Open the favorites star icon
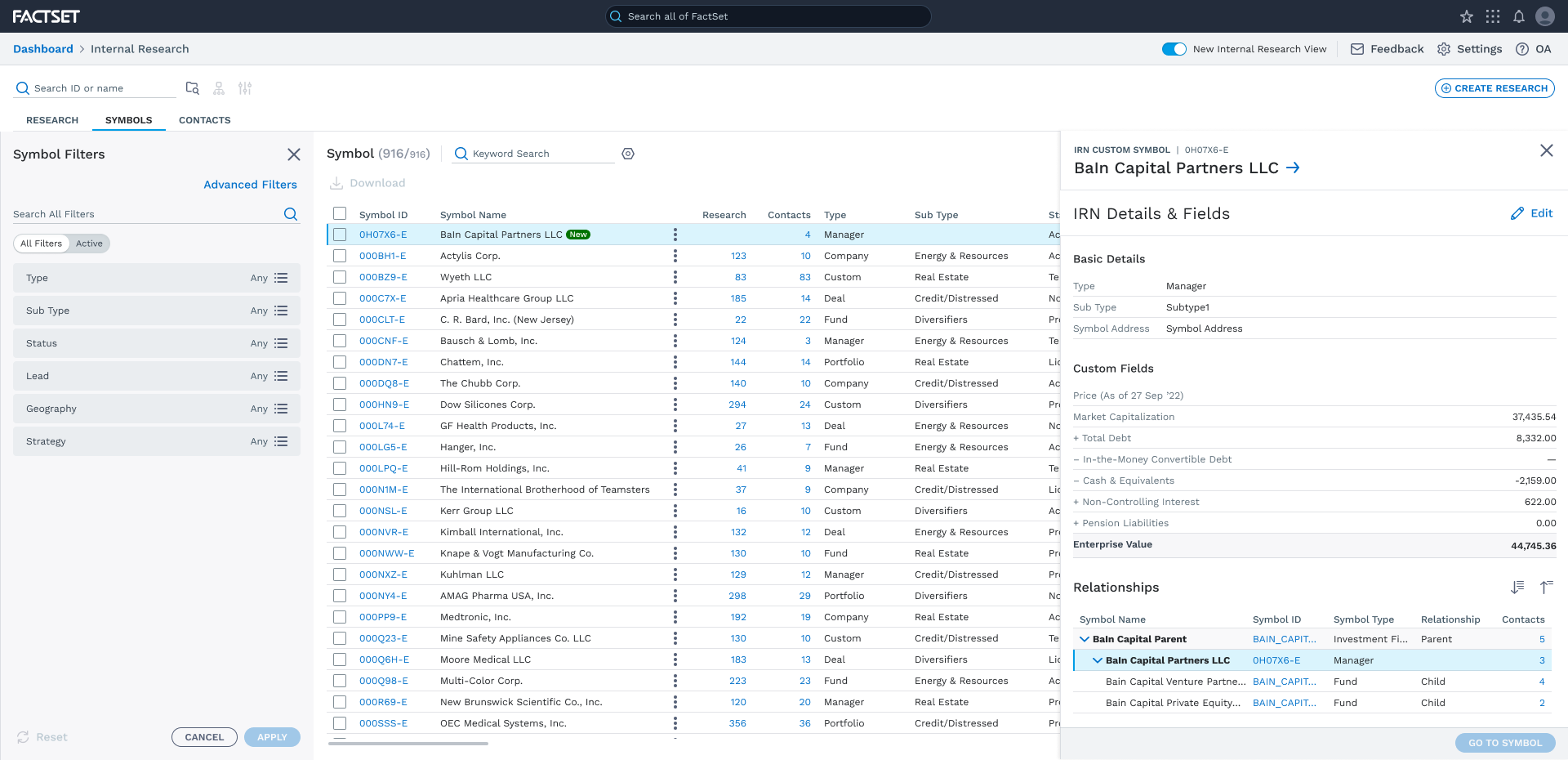Image resolution: width=1568 pixels, height=760 pixels. (1467, 16)
